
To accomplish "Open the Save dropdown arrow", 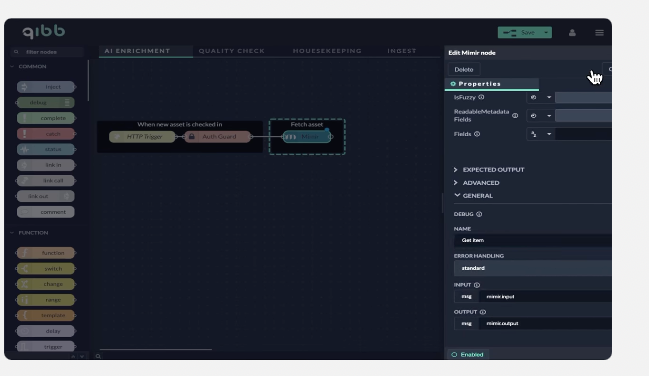I will click(546, 33).
